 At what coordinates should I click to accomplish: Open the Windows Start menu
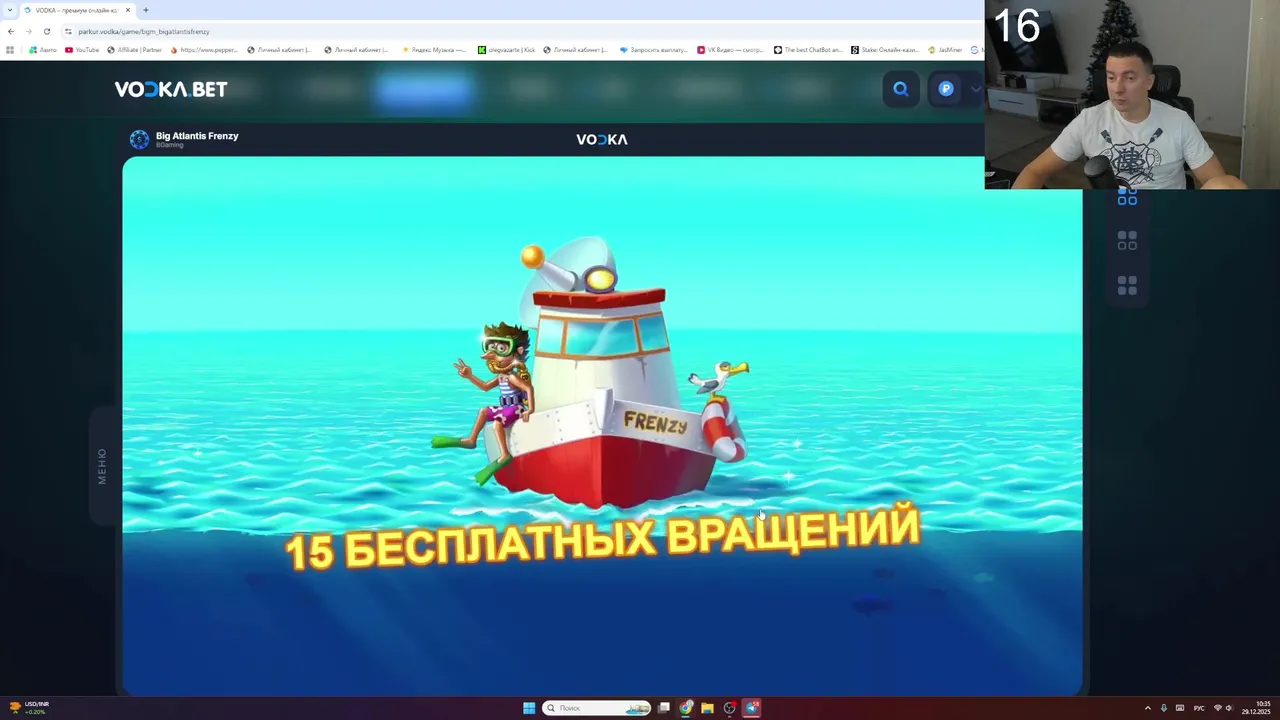[529, 708]
